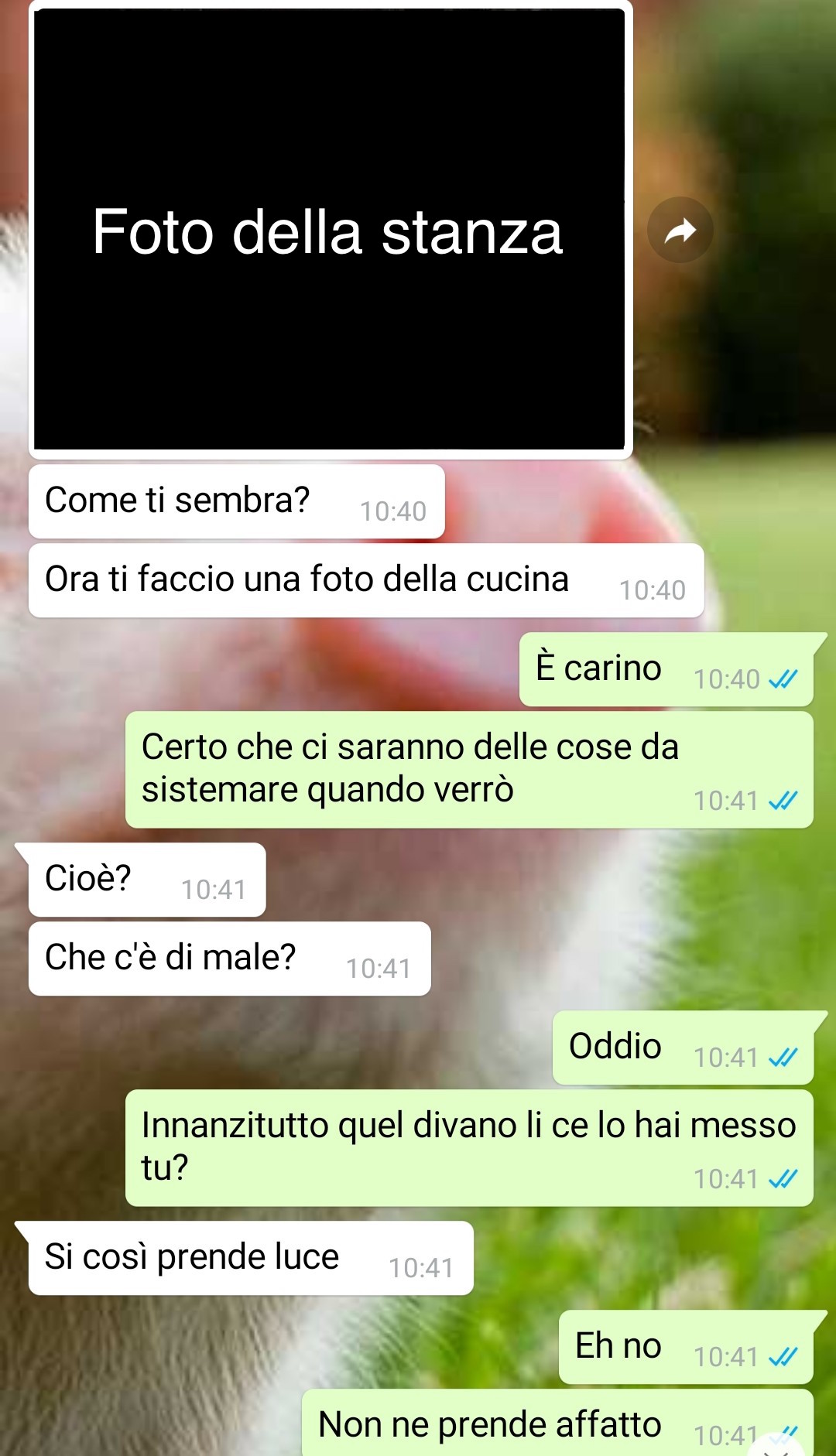
Task: Select the 'Si così prende luce' message
Action: 251,1258
